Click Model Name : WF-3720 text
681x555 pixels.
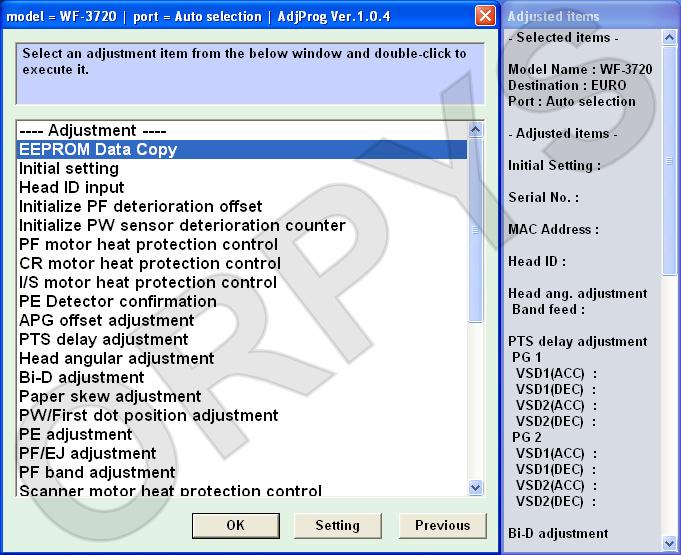(x=580, y=69)
